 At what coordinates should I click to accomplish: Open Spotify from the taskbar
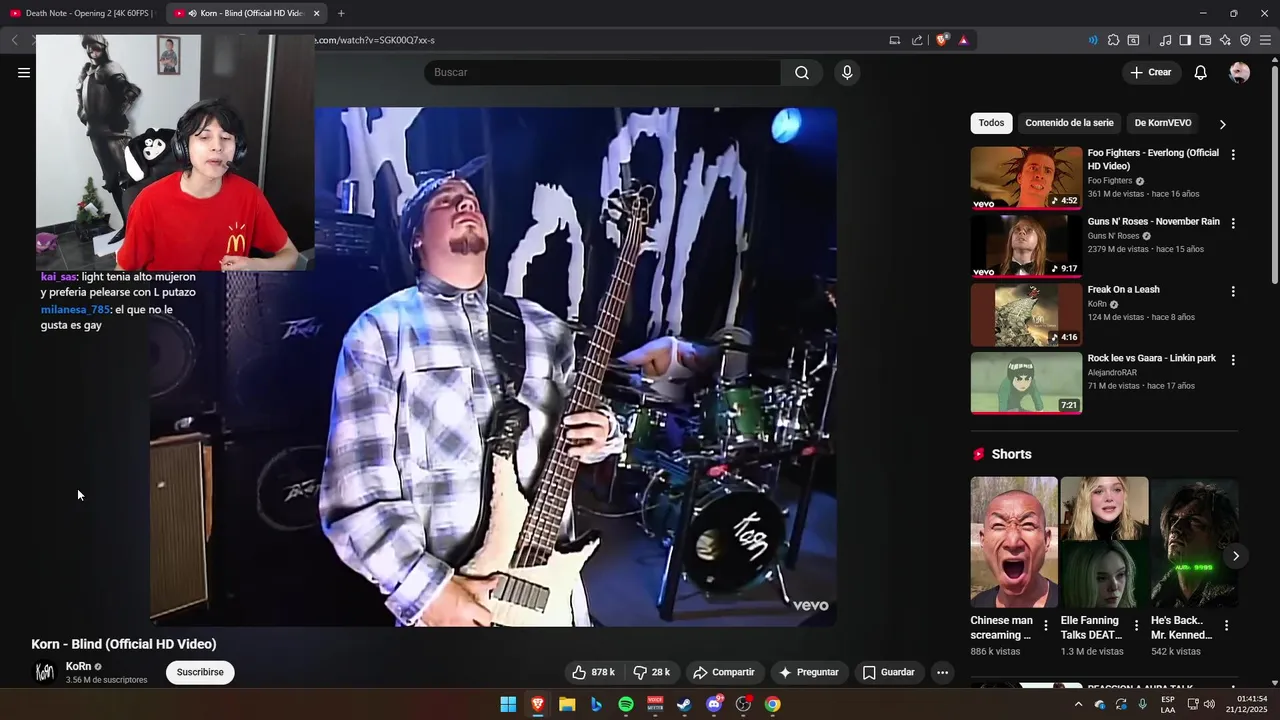pos(626,704)
